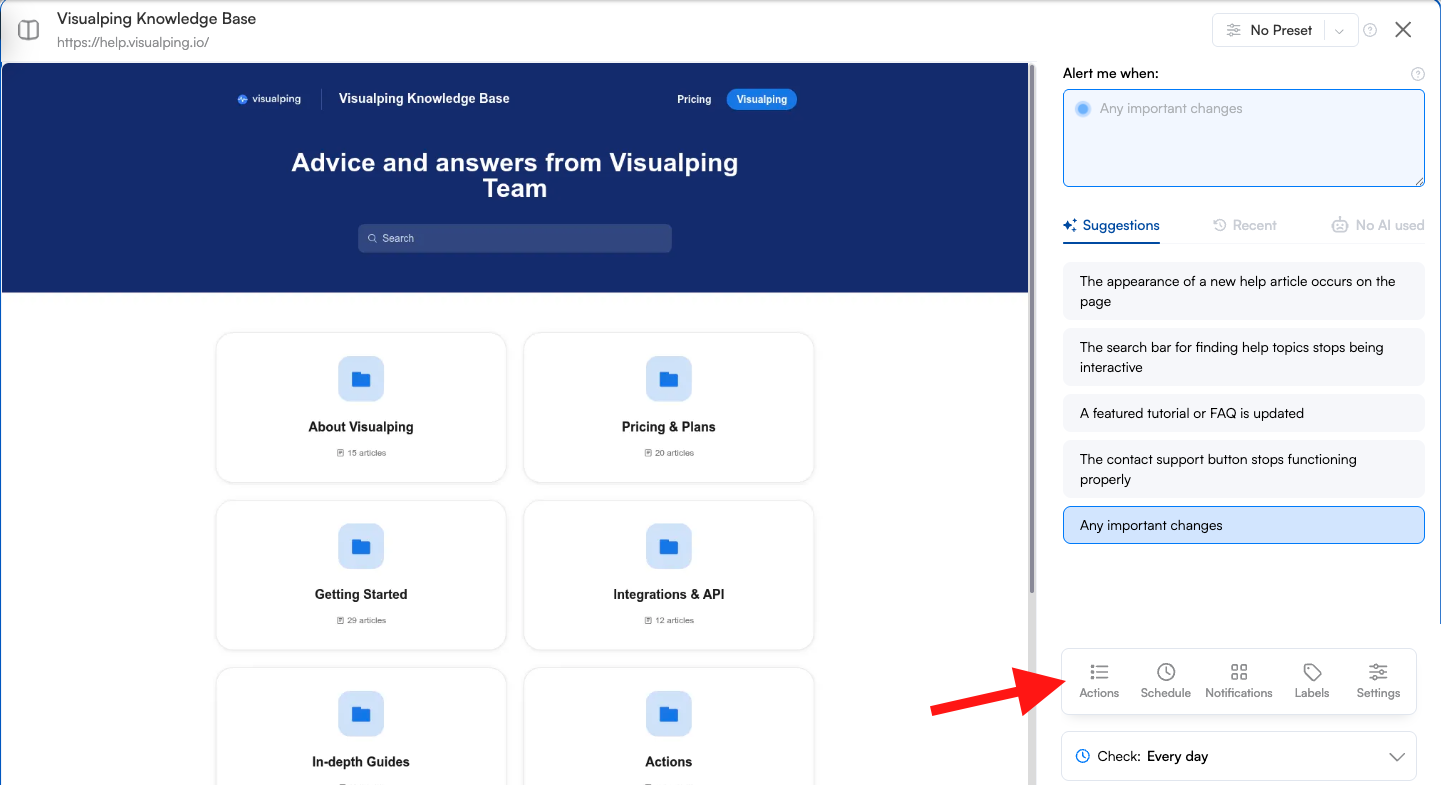This screenshot has width=1441, height=785.
Task: Open the Pricing link in the header
Action: (694, 99)
